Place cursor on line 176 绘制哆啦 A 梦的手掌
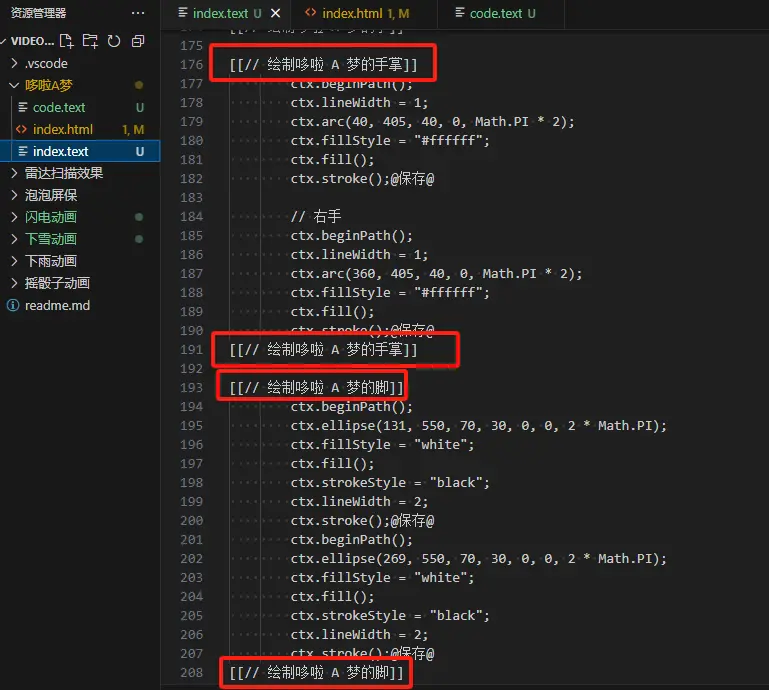 click(x=323, y=64)
